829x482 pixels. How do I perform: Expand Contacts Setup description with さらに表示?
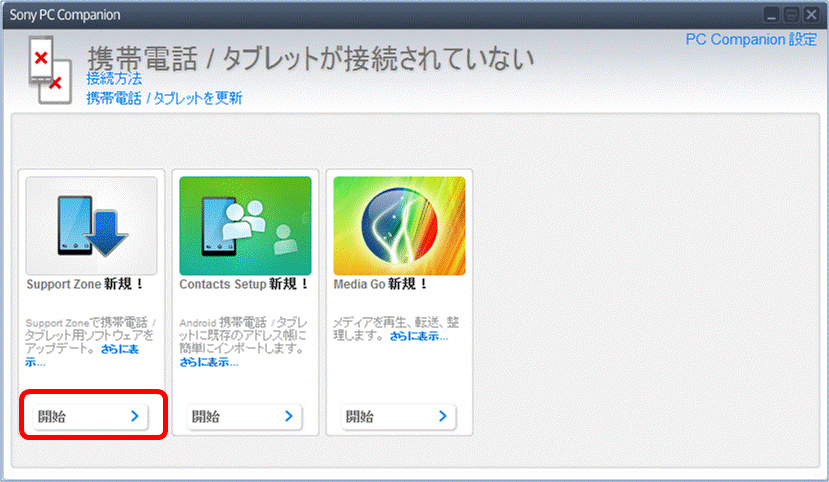pyautogui.click(x=209, y=363)
